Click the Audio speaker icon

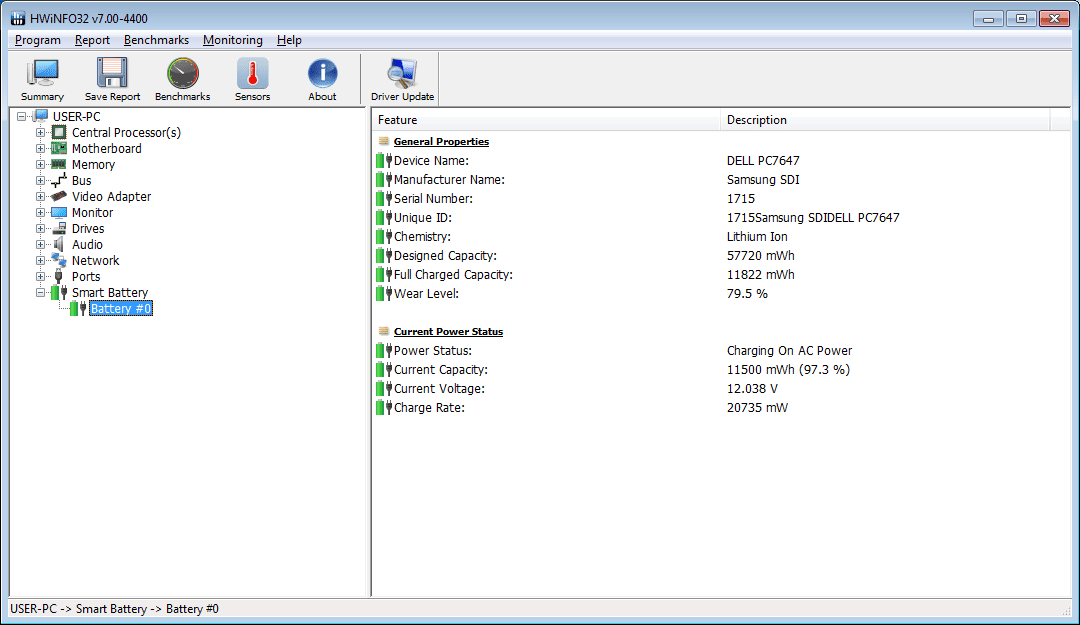[59, 245]
